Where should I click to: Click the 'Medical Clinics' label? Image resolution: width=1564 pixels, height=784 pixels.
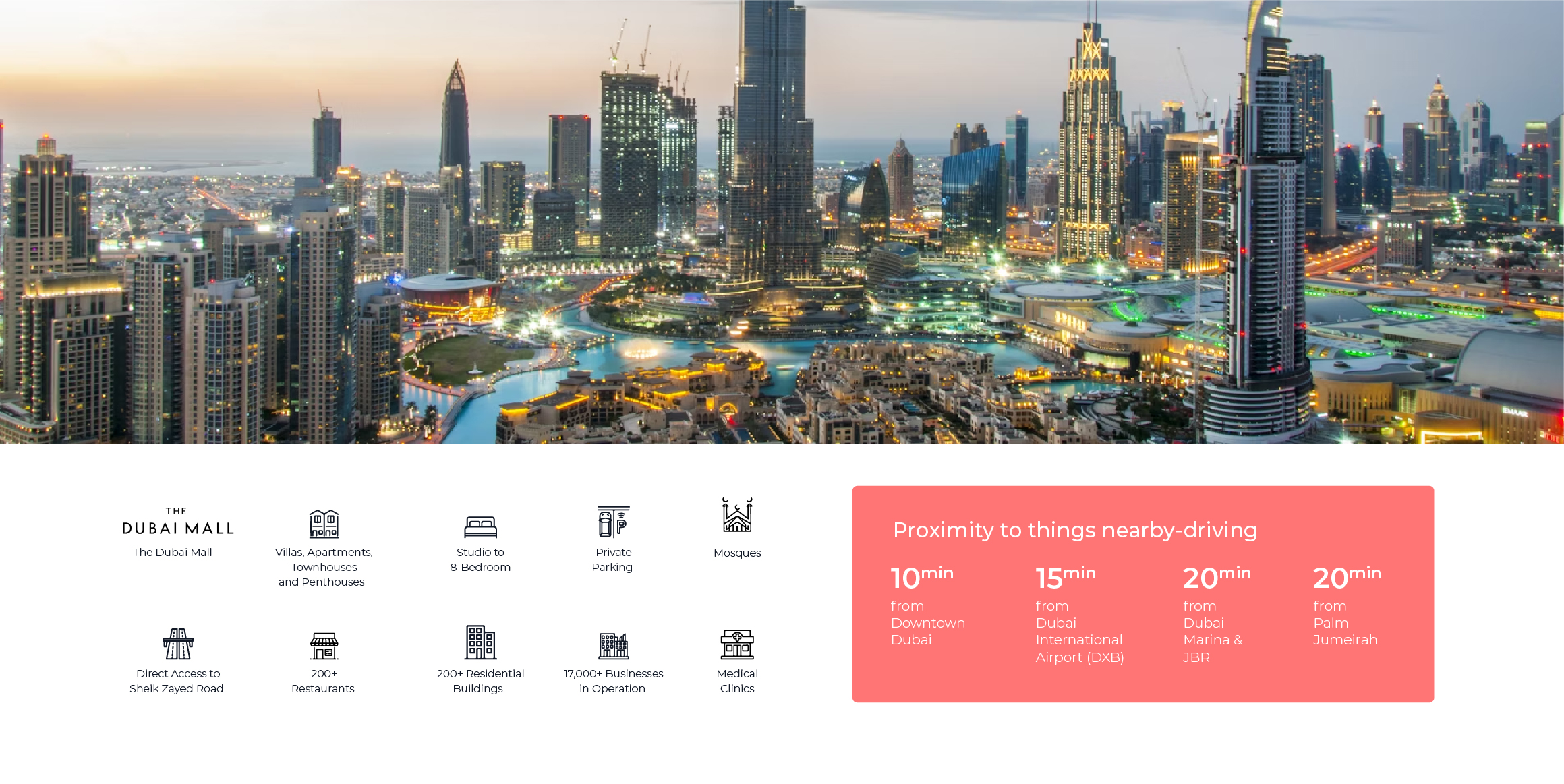[x=737, y=682]
